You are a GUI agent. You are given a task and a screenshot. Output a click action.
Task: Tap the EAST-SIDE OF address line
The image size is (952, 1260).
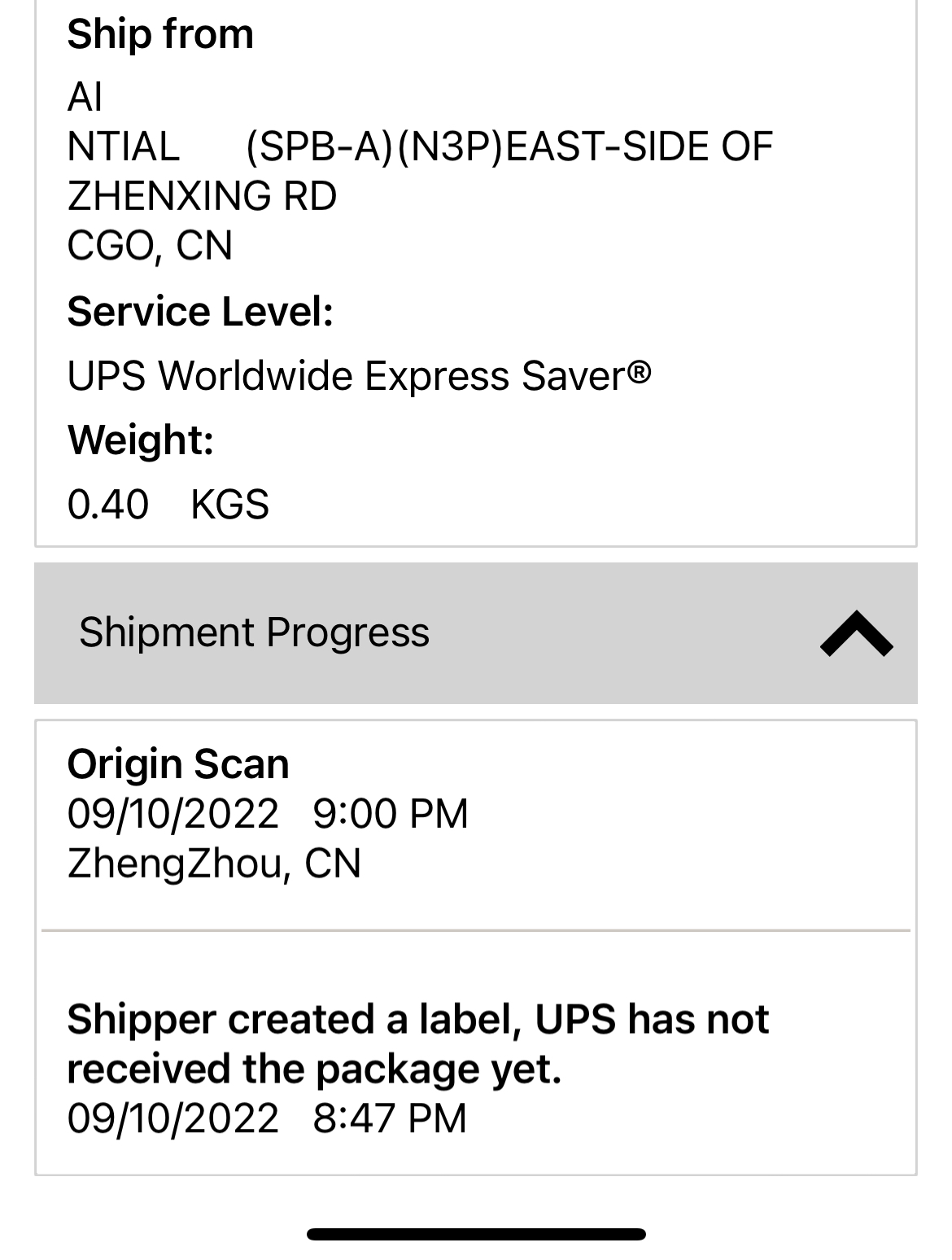click(x=639, y=147)
